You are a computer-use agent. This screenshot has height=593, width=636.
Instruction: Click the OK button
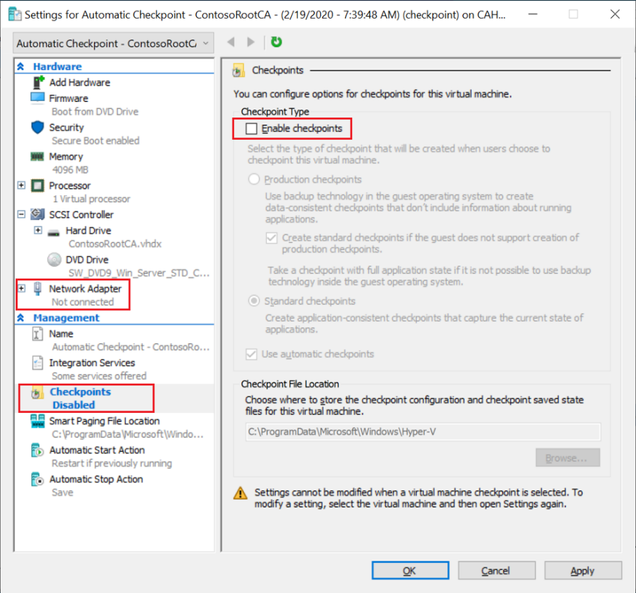(x=410, y=571)
